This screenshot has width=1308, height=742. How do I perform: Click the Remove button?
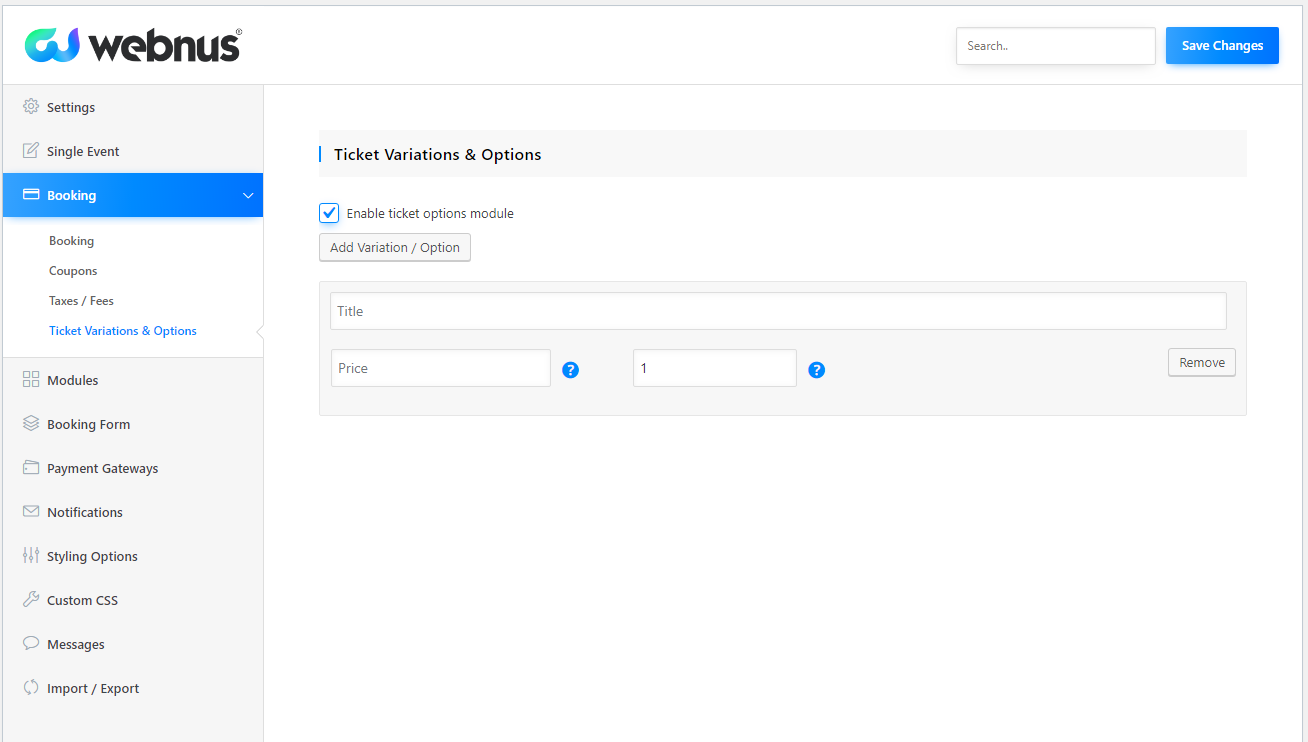pos(1202,362)
